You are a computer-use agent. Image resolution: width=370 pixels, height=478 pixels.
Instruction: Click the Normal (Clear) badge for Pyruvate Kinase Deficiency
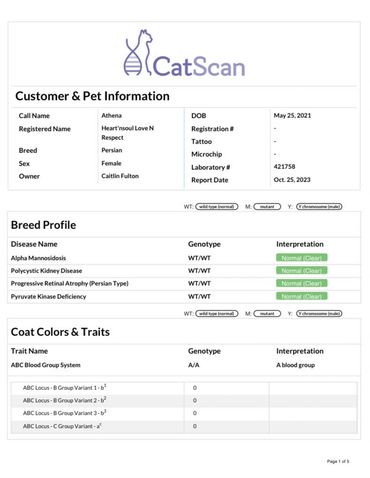tap(302, 296)
